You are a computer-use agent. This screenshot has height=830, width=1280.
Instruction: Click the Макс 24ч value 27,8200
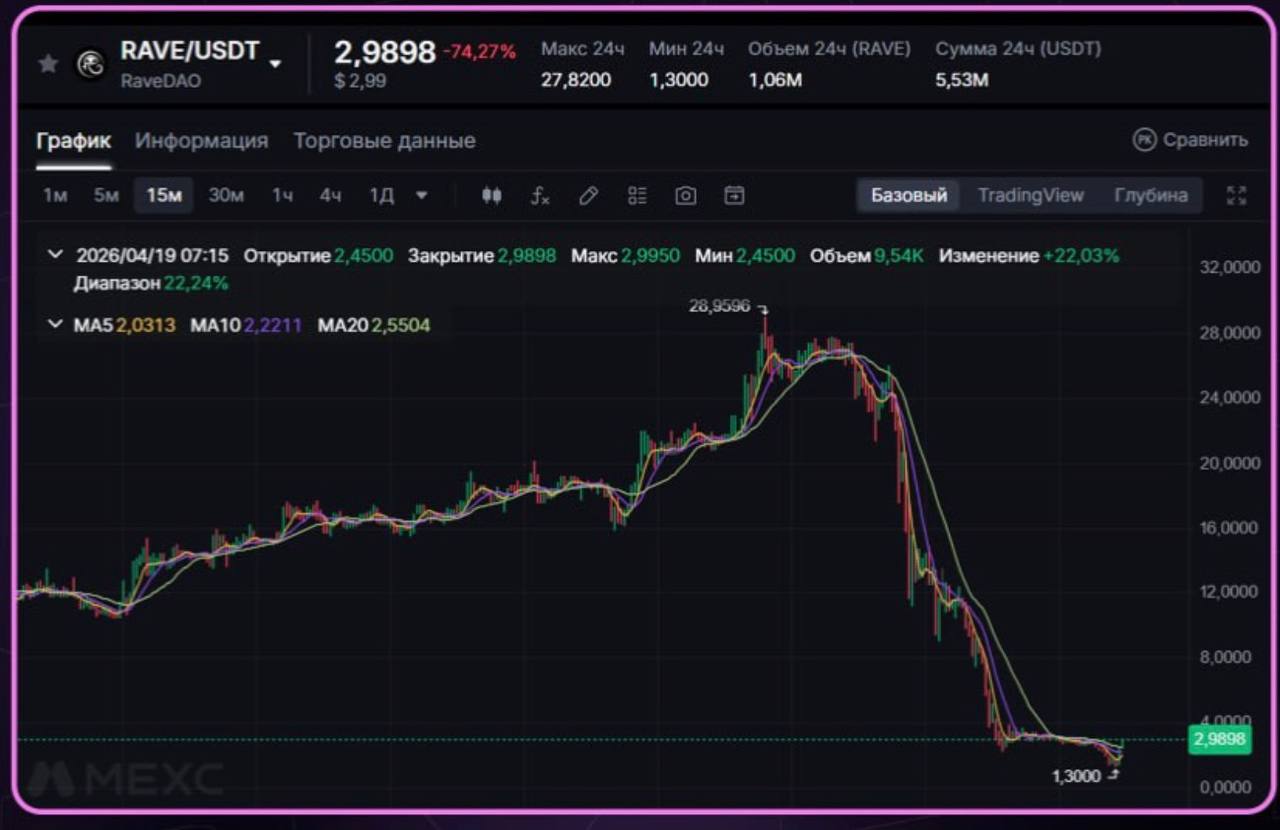(576, 80)
